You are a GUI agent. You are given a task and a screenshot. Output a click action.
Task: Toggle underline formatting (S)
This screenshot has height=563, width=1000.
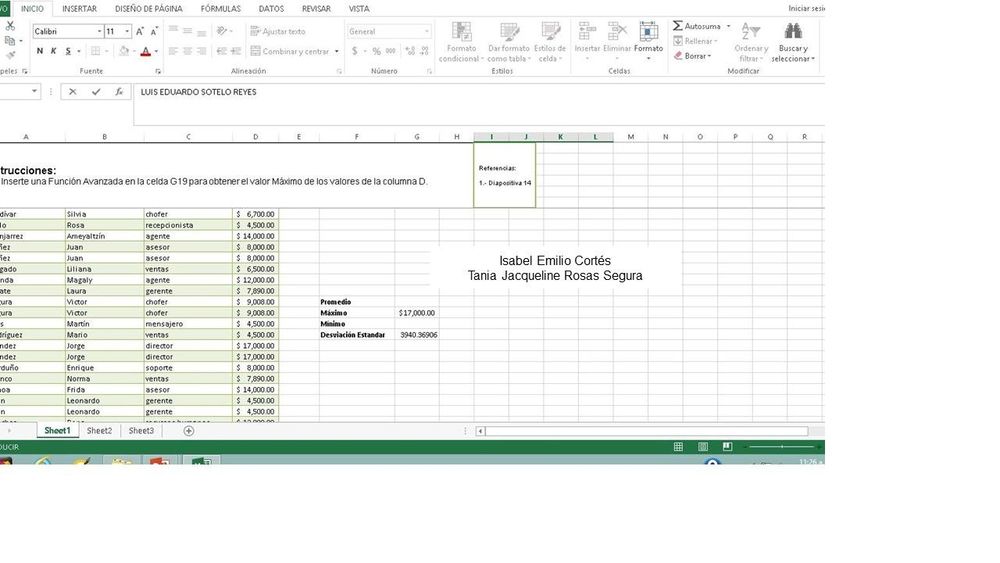68,51
